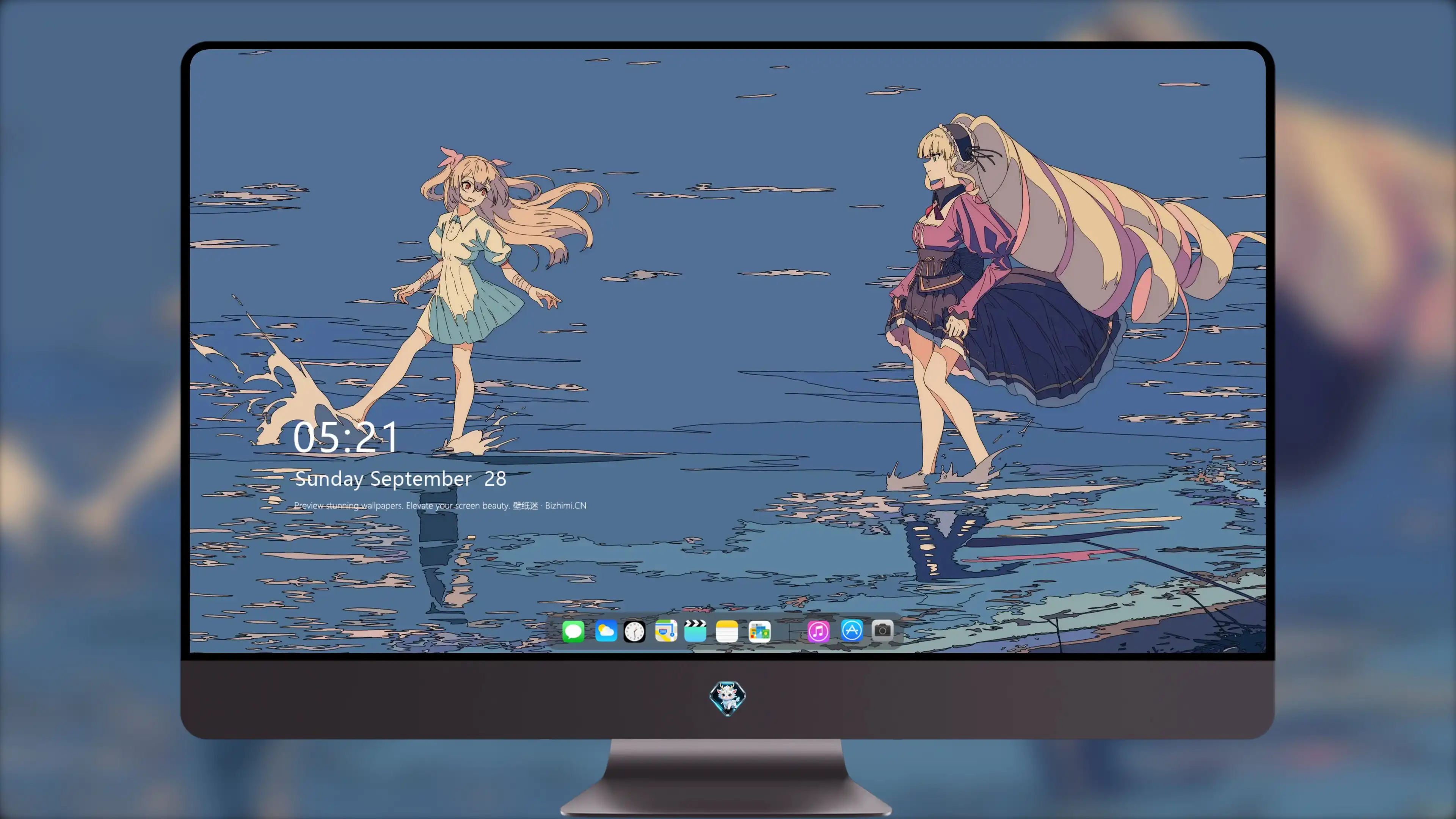This screenshot has width=1456, height=819.
Task: Click the 05:21 clock display
Action: [346, 438]
